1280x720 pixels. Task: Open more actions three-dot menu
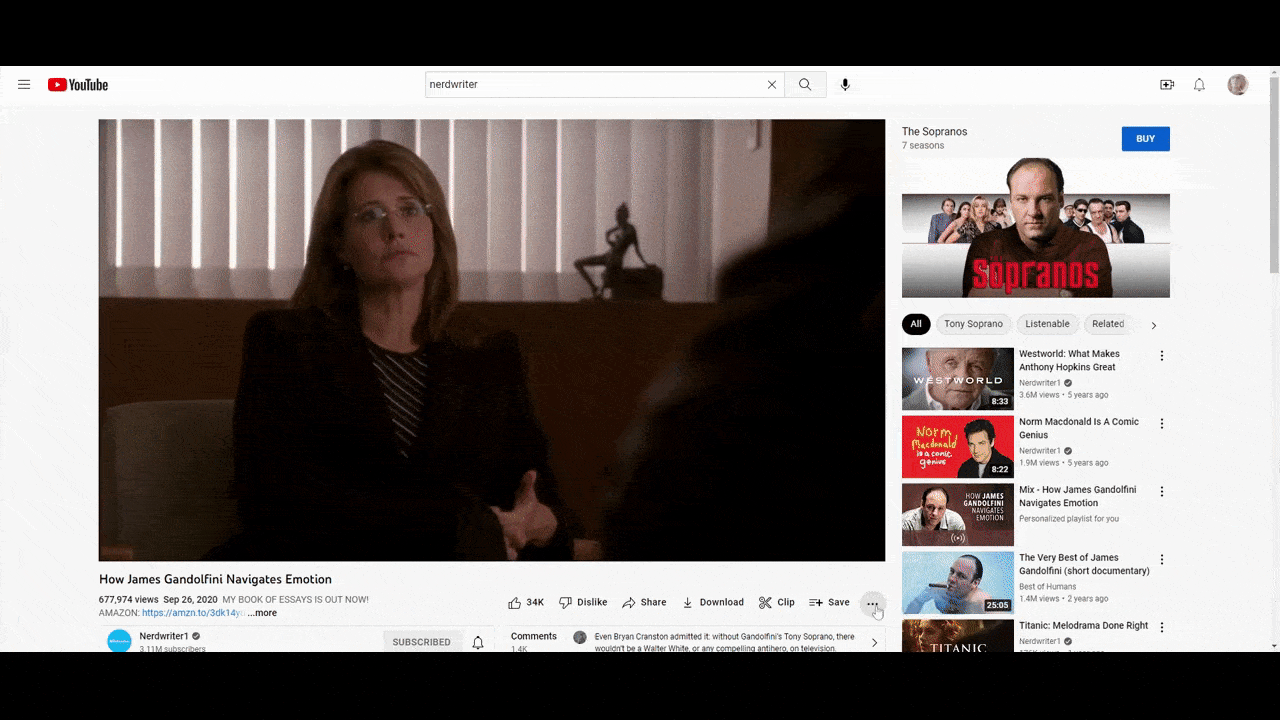point(872,603)
